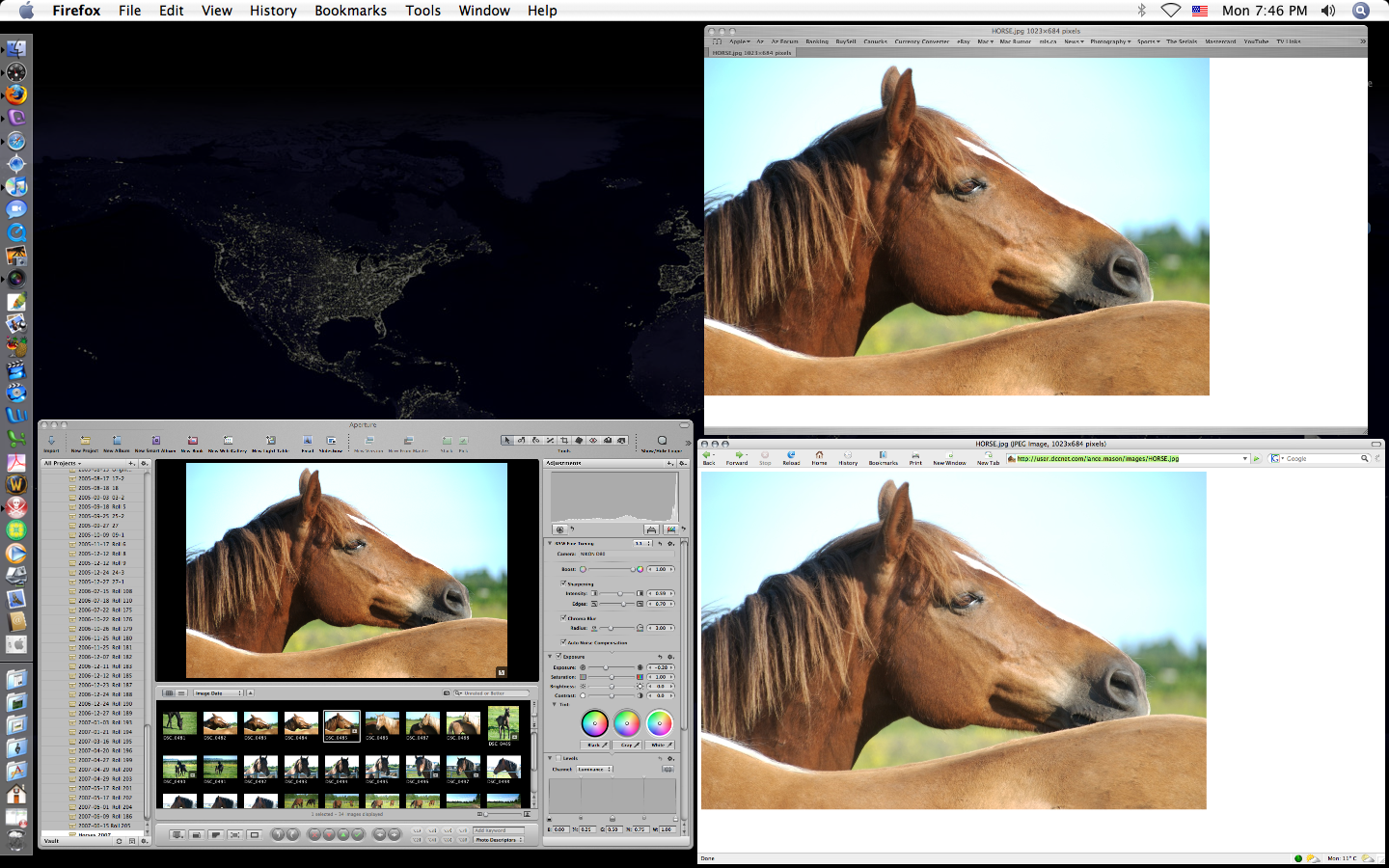Viewport: 1389px width, 868px height.
Task: Open the HORSE.jpg tab in the upper Safari window
Action: (x=751, y=53)
